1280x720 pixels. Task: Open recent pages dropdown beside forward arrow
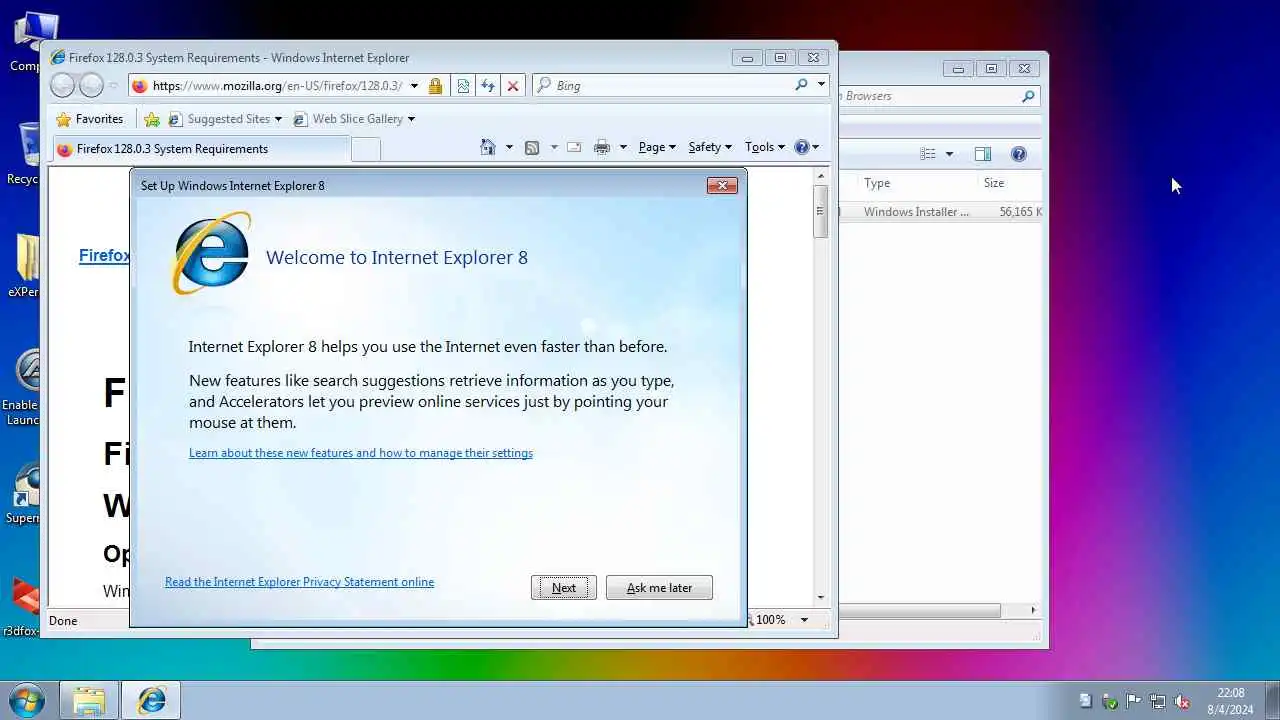(x=114, y=86)
